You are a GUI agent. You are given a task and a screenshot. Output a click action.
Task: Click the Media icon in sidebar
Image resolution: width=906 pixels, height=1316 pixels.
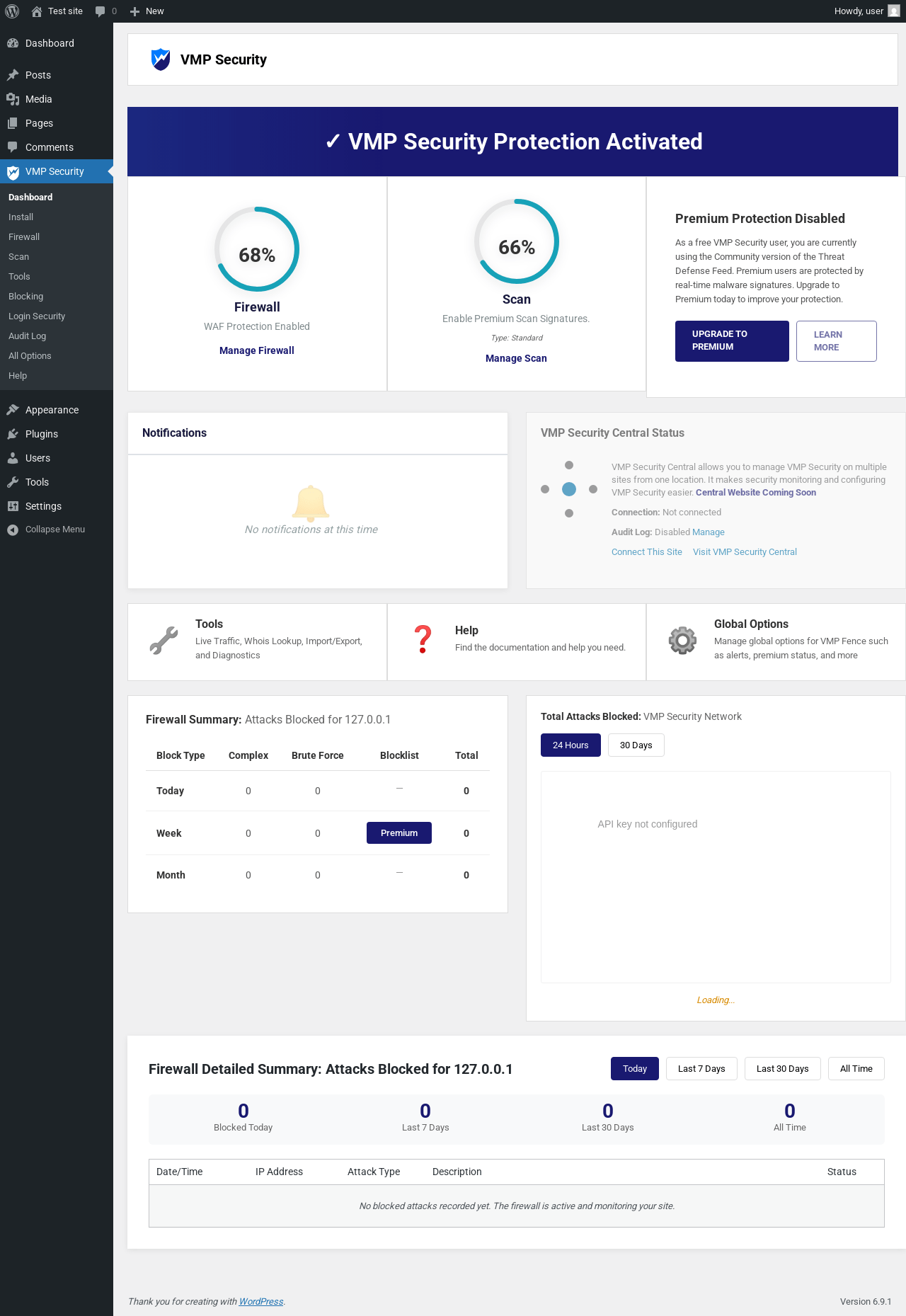tap(13, 99)
